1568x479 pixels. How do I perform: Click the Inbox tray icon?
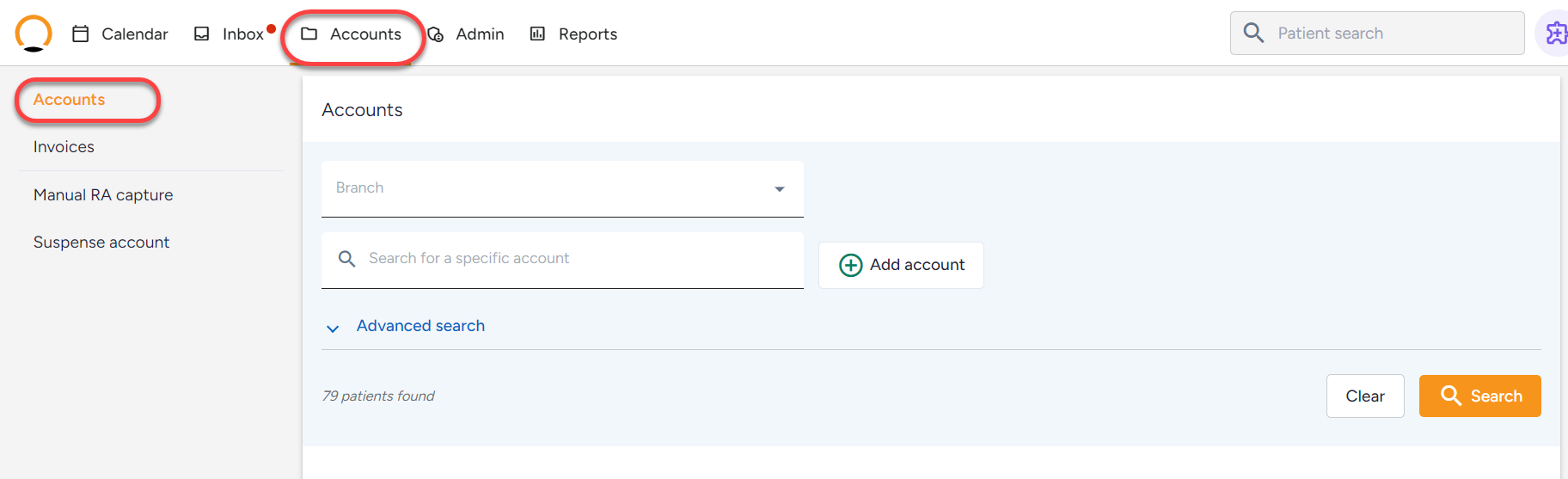tap(202, 34)
